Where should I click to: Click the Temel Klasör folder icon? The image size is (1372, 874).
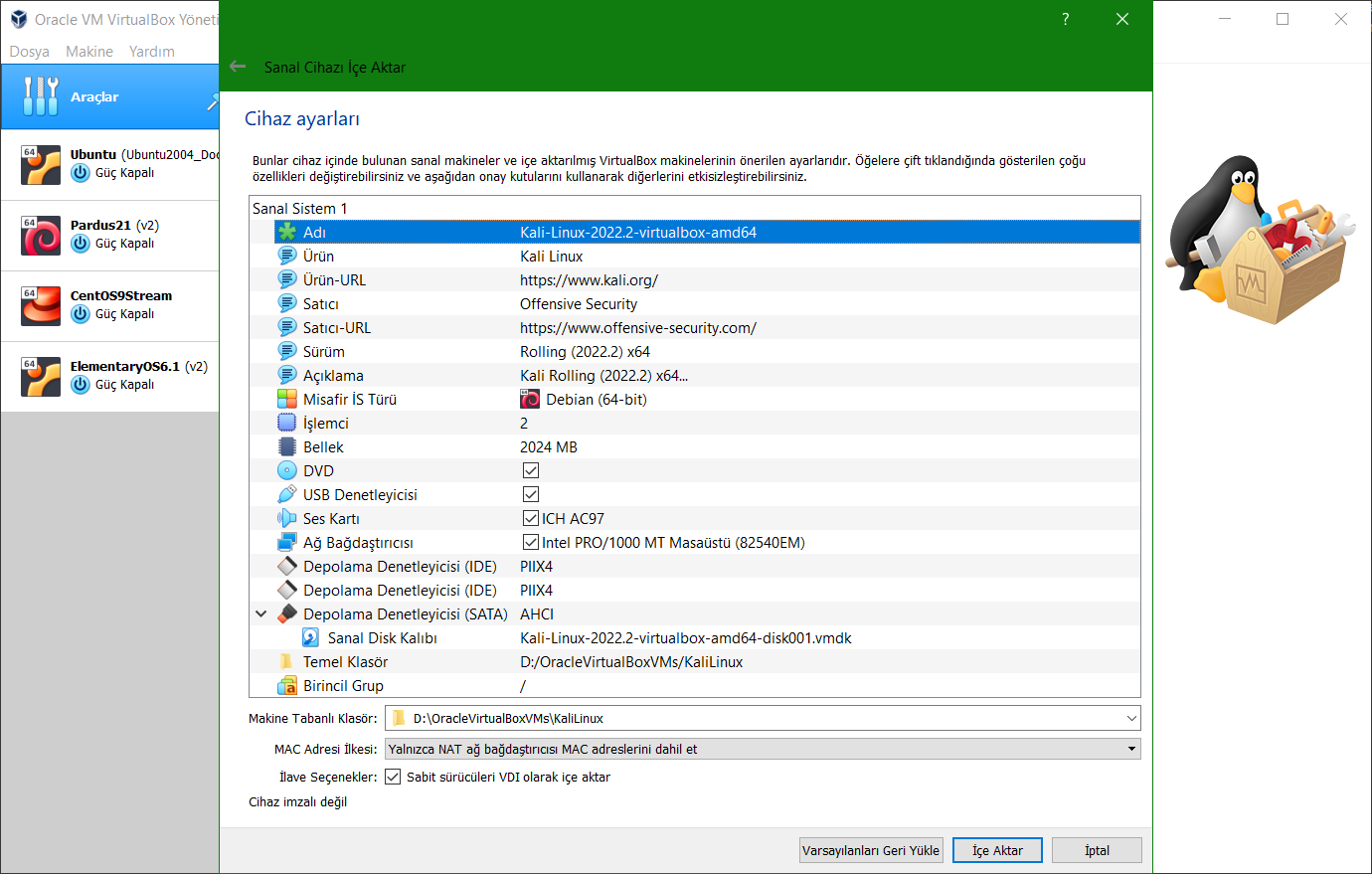(287, 661)
